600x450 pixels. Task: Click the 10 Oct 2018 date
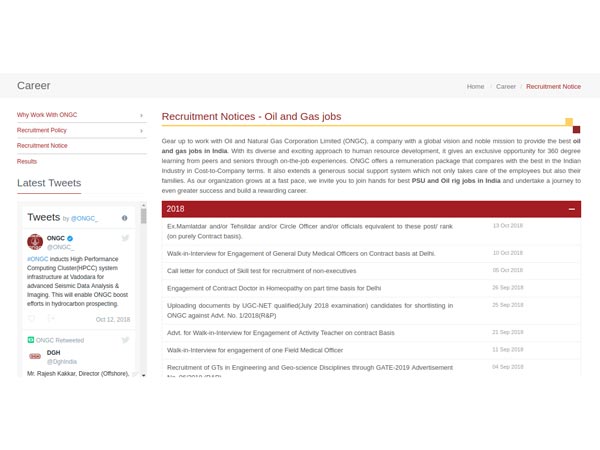click(508, 253)
